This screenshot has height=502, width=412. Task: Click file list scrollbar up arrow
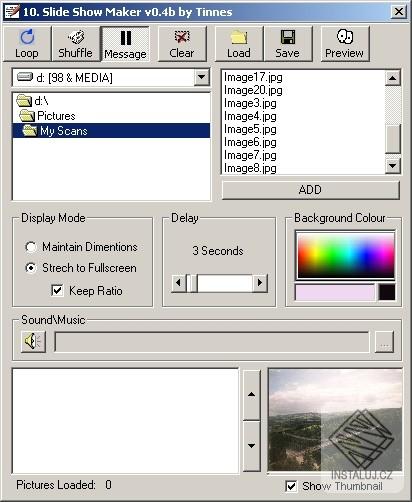click(x=393, y=78)
